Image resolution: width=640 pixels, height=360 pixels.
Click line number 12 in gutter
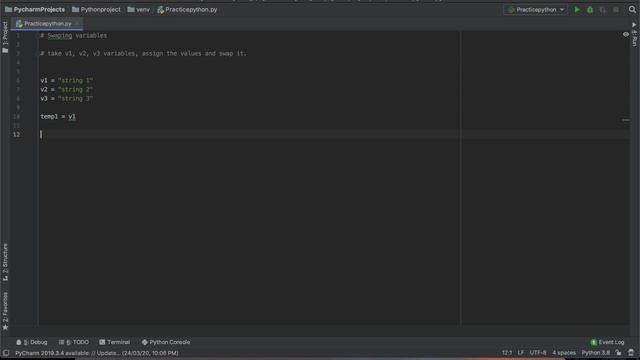click(x=16, y=134)
